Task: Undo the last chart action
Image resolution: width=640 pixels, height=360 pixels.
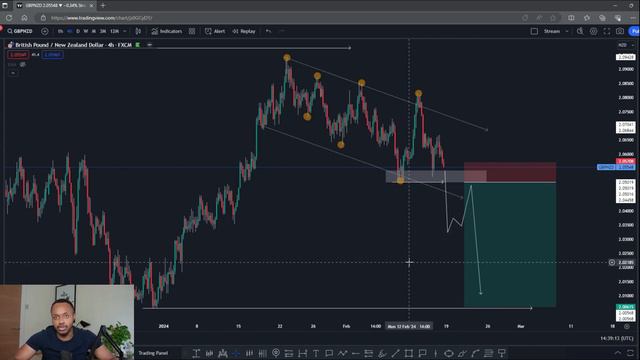Action: (268, 31)
